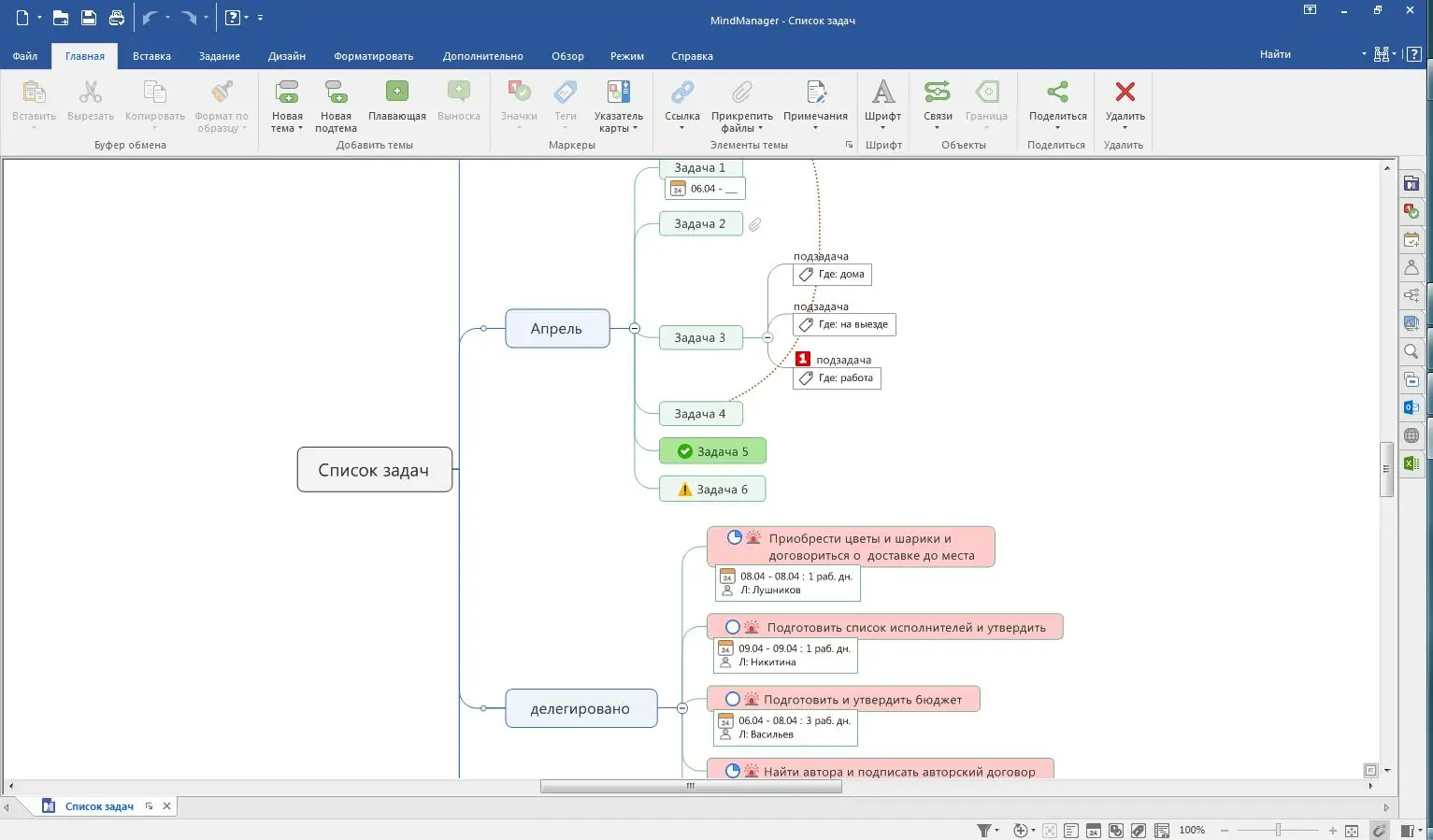This screenshot has width=1433, height=840.
Task: Open the task calendar panel in the sidebar
Action: click(x=1412, y=239)
